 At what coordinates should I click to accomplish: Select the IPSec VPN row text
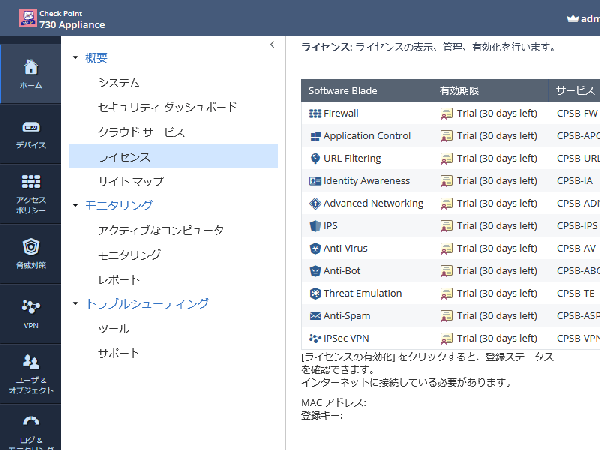pyautogui.click(x=346, y=339)
